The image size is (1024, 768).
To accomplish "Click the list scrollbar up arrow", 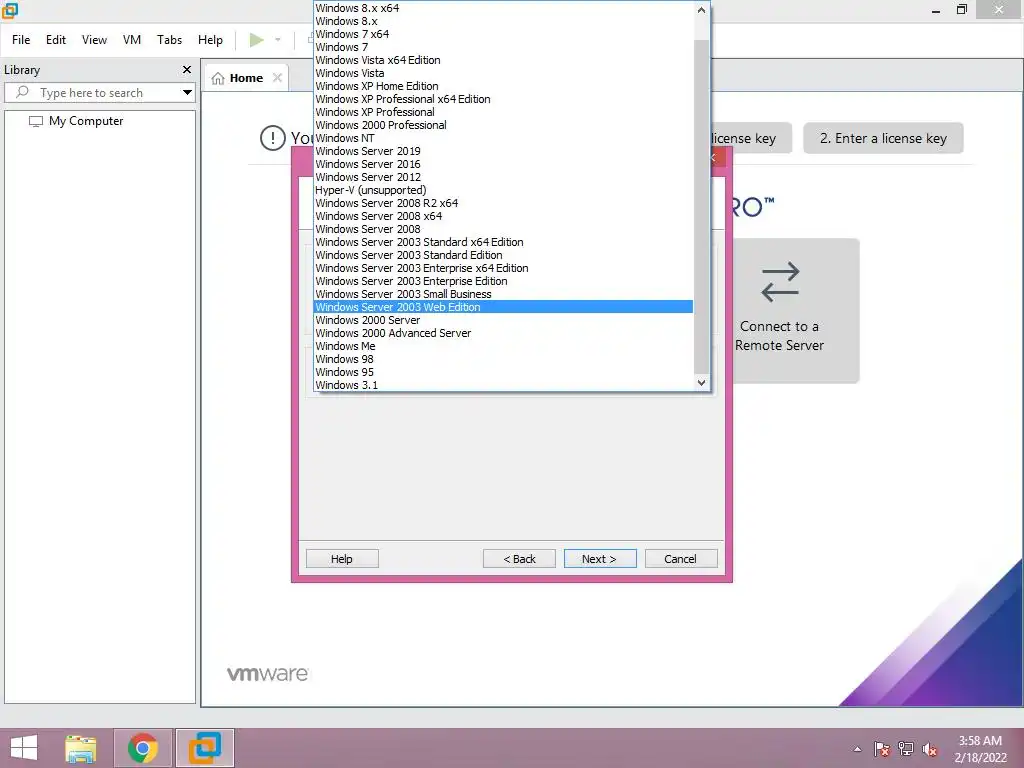I will [x=701, y=10].
